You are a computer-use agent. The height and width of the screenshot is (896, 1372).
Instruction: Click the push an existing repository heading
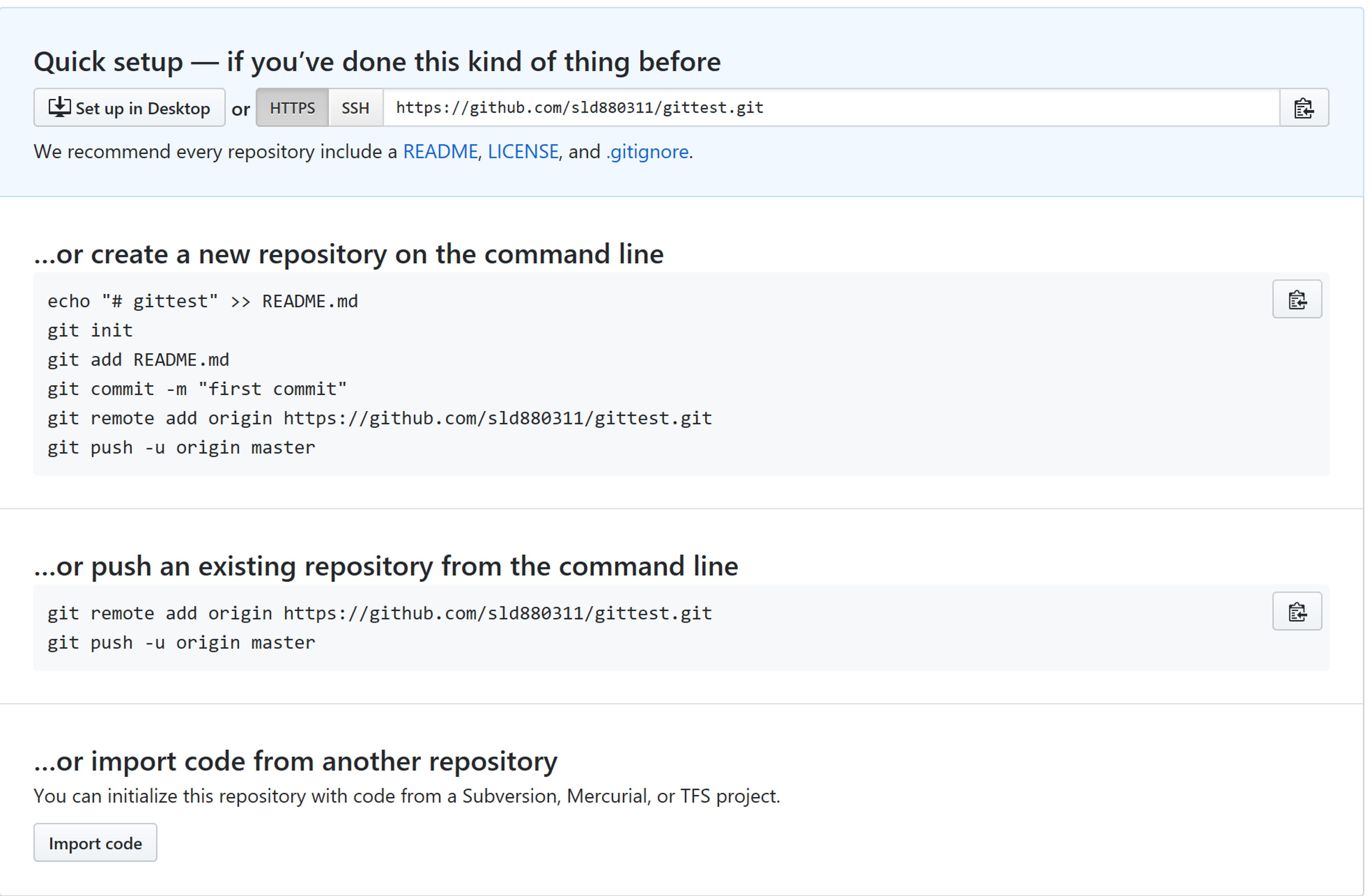386,566
